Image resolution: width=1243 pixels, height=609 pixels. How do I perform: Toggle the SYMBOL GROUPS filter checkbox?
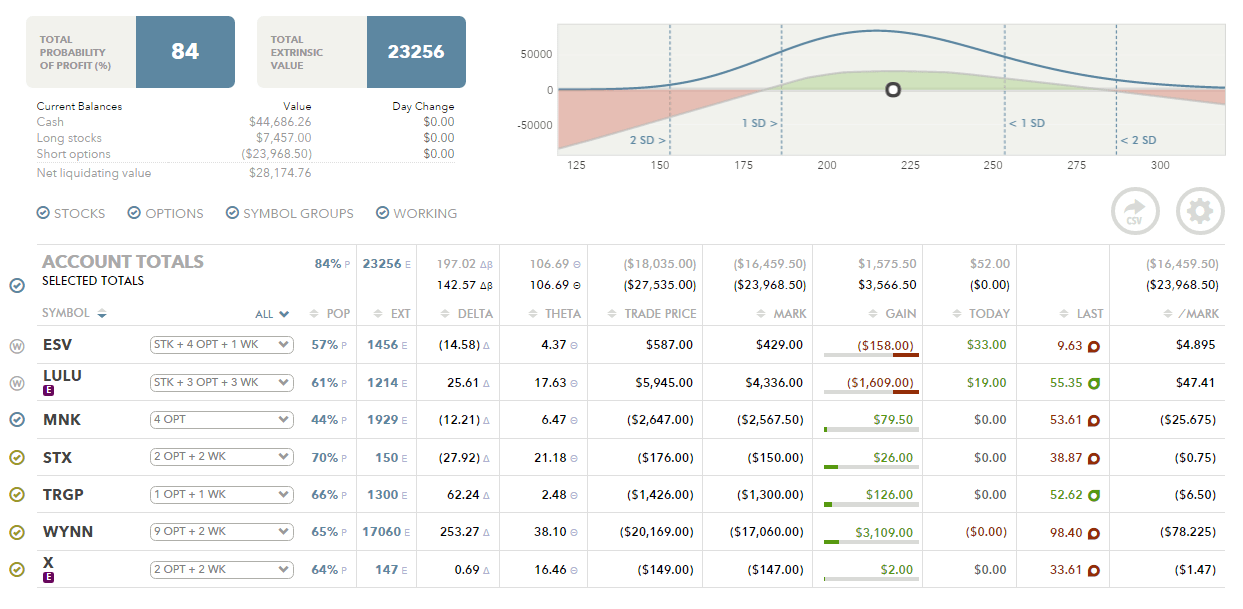coord(232,213)
